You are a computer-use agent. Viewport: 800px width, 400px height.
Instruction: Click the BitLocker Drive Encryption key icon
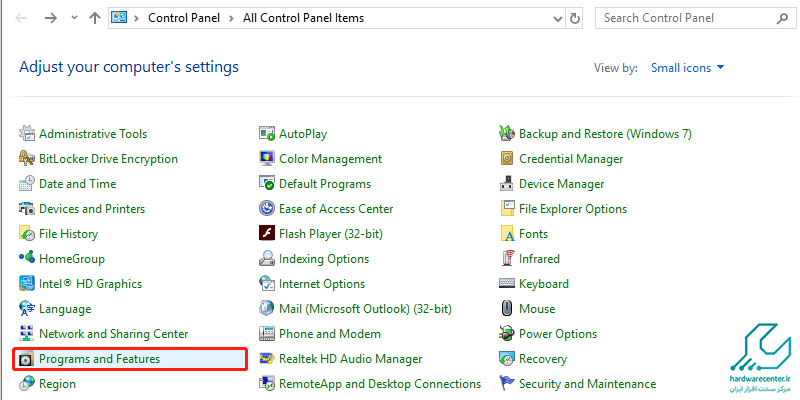27,159
